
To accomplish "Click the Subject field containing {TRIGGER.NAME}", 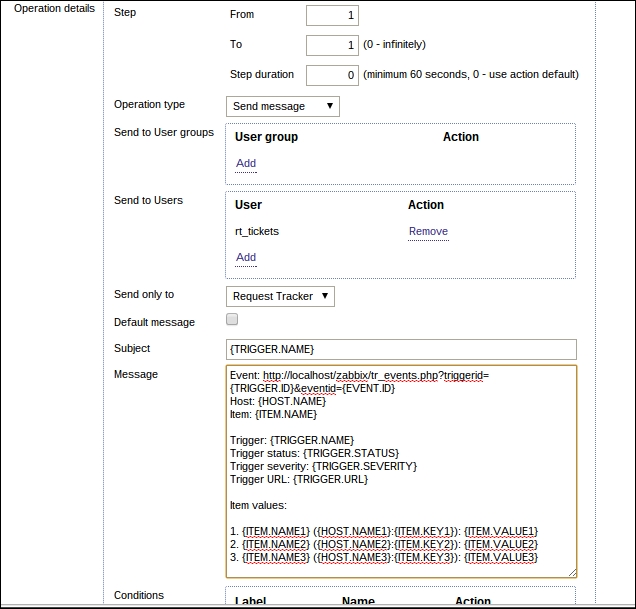I will [x=401, y=349].
